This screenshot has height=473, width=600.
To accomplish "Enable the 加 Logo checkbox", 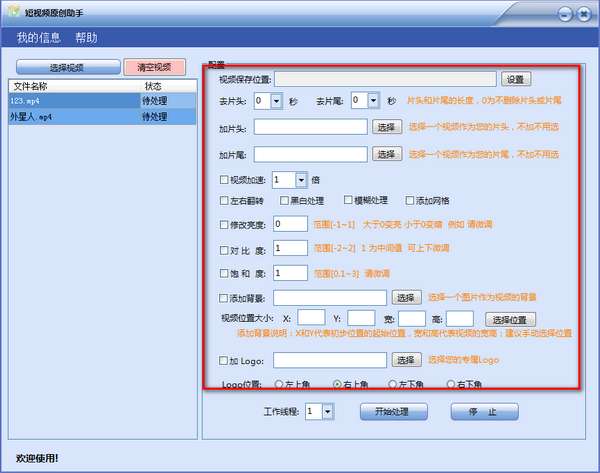I will click(223, 360).
